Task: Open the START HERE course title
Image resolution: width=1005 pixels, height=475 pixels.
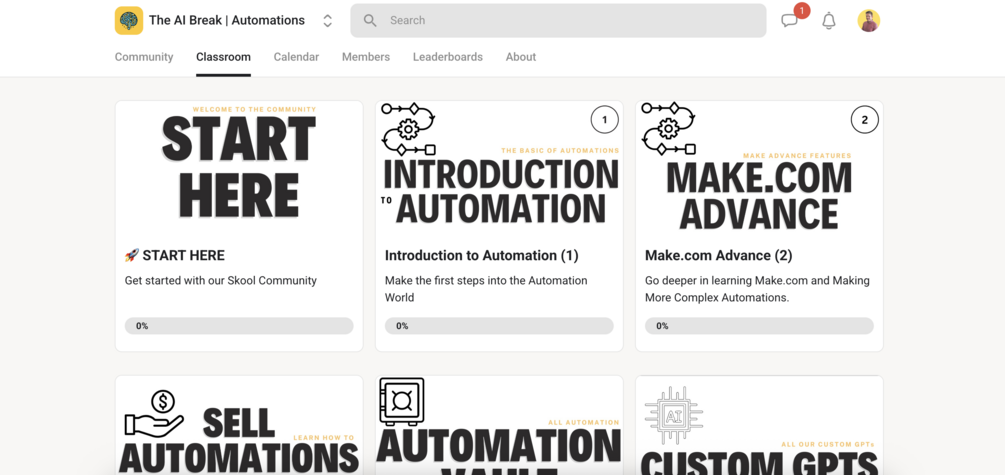Action: [x=183, y=255]
